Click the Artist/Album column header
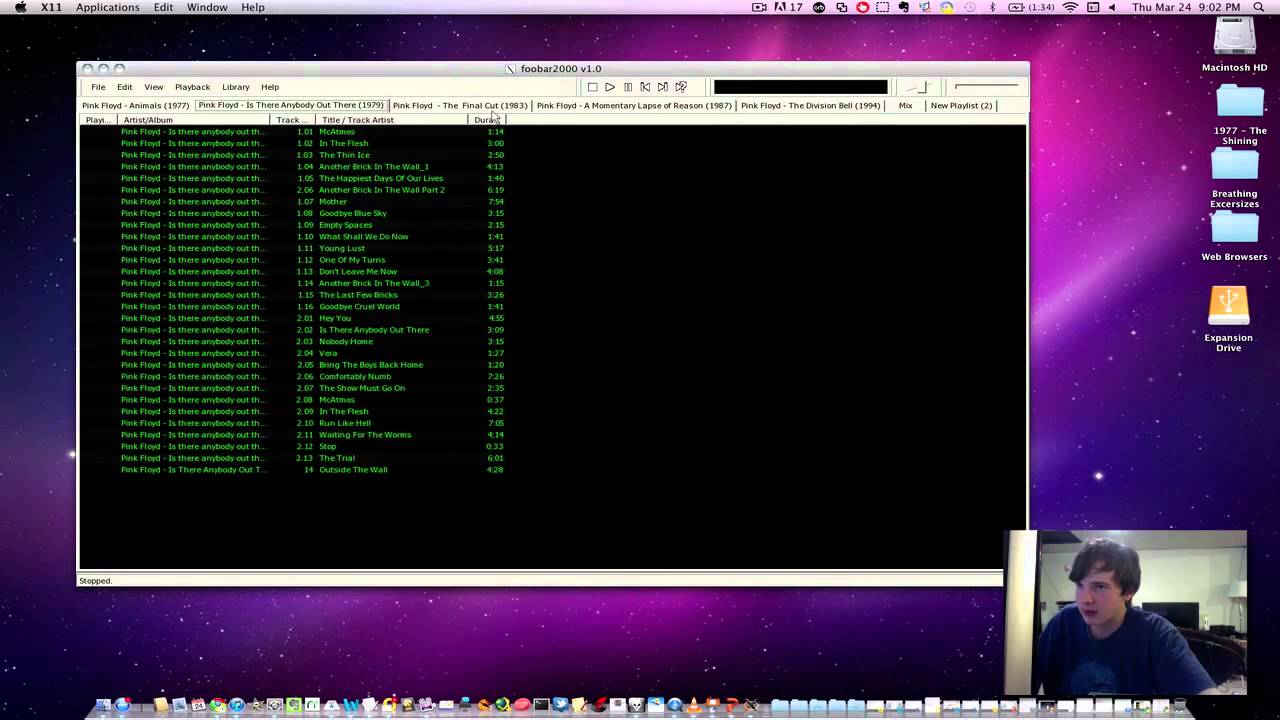 click(x=194, y=120)
